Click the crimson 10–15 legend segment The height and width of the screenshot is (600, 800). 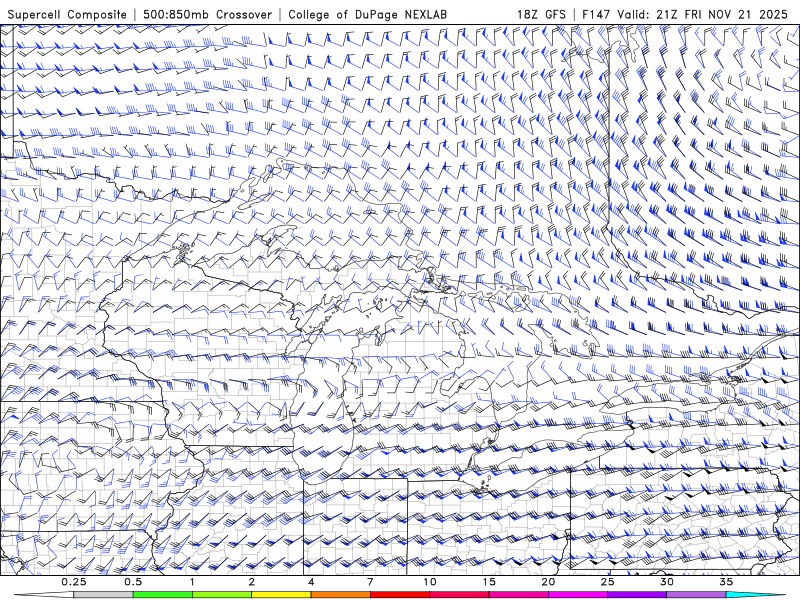(459, 595)
